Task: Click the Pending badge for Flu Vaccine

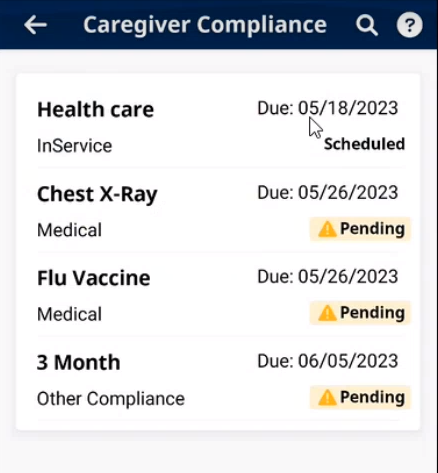Action: pos(360,313)
